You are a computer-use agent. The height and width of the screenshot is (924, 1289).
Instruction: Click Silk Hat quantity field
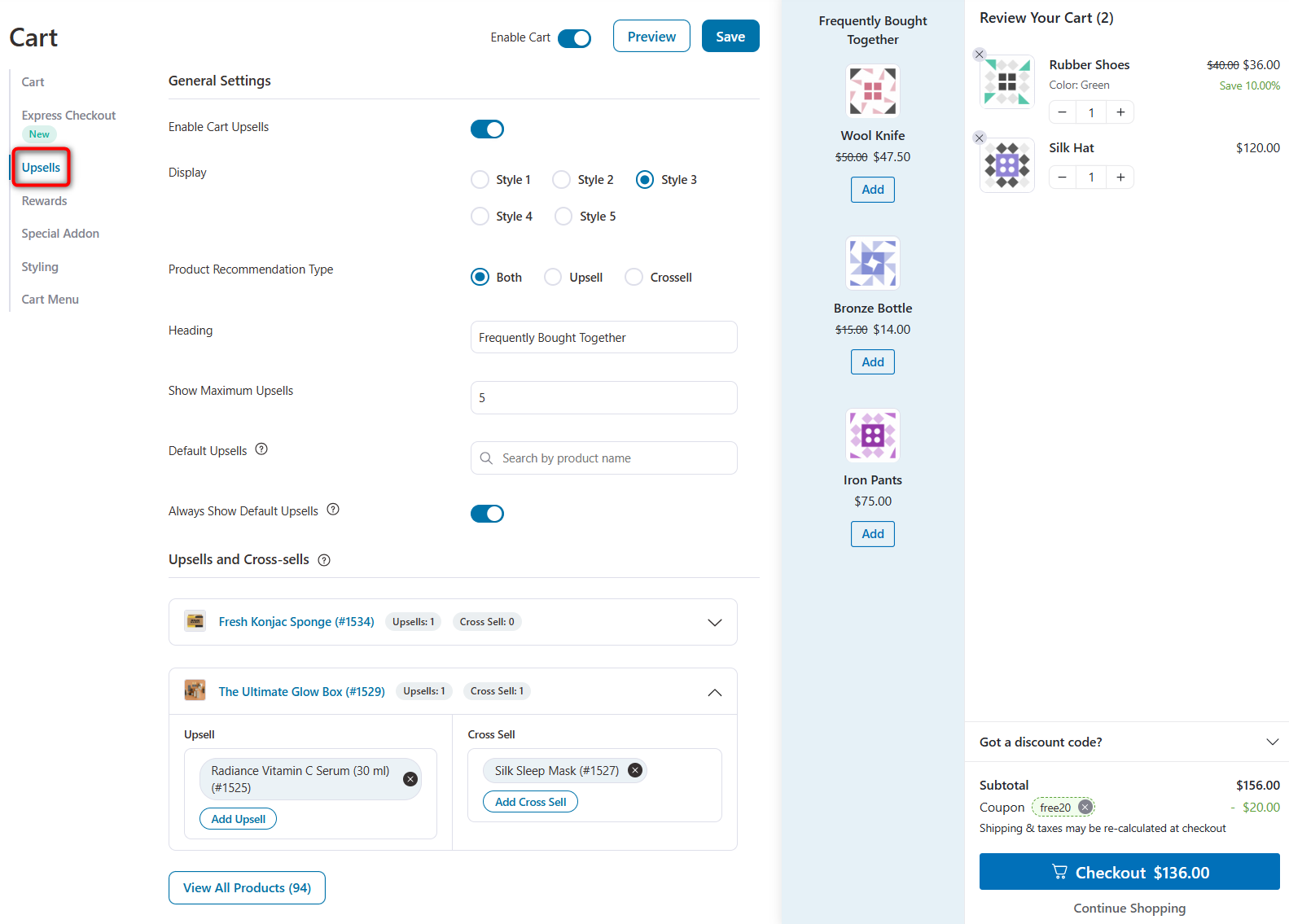[x=1091, y=177]
